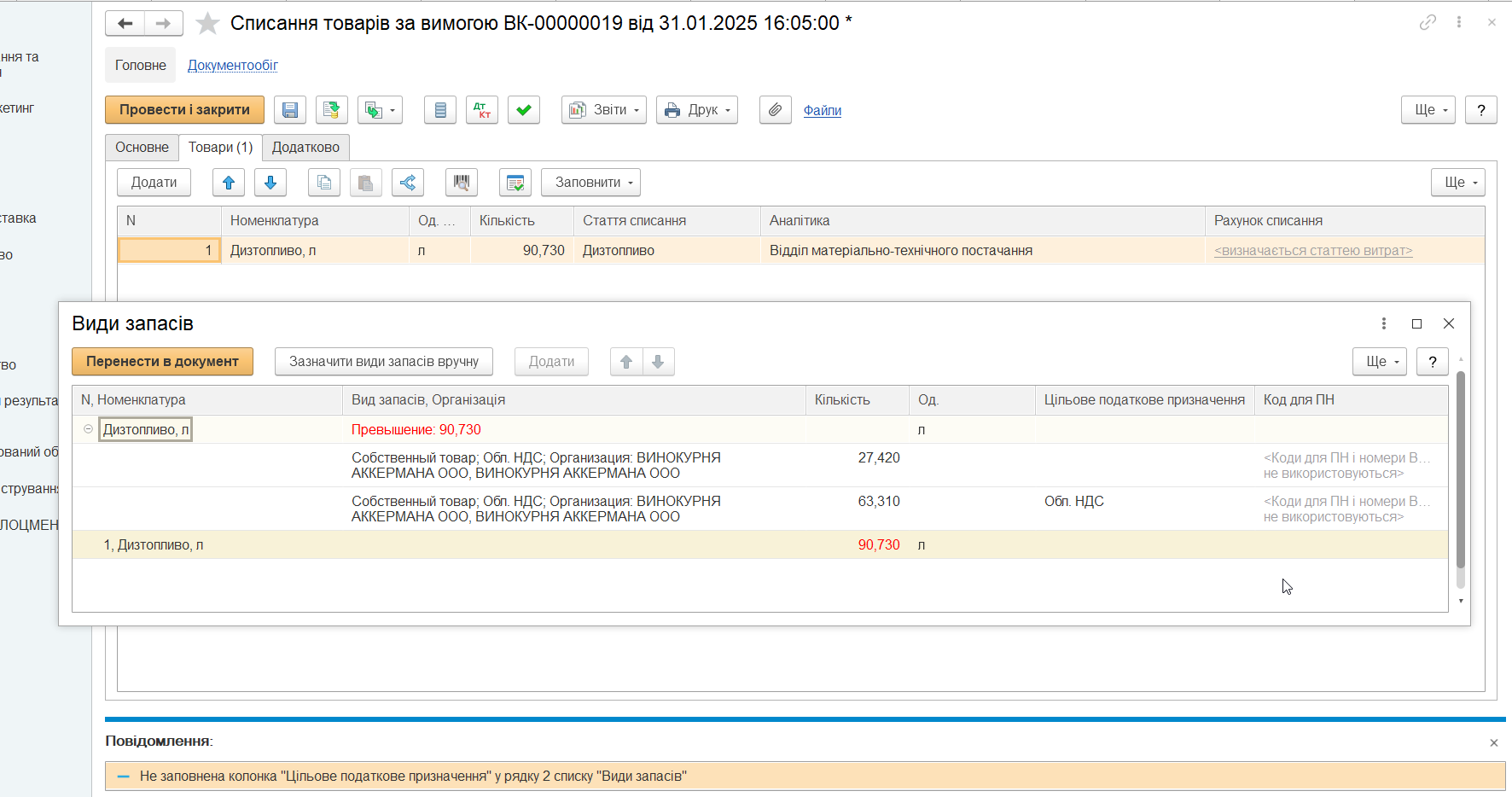1512x797 pixels.
Task: Click Перенести в документ button
Action: [x=162, y=362]
